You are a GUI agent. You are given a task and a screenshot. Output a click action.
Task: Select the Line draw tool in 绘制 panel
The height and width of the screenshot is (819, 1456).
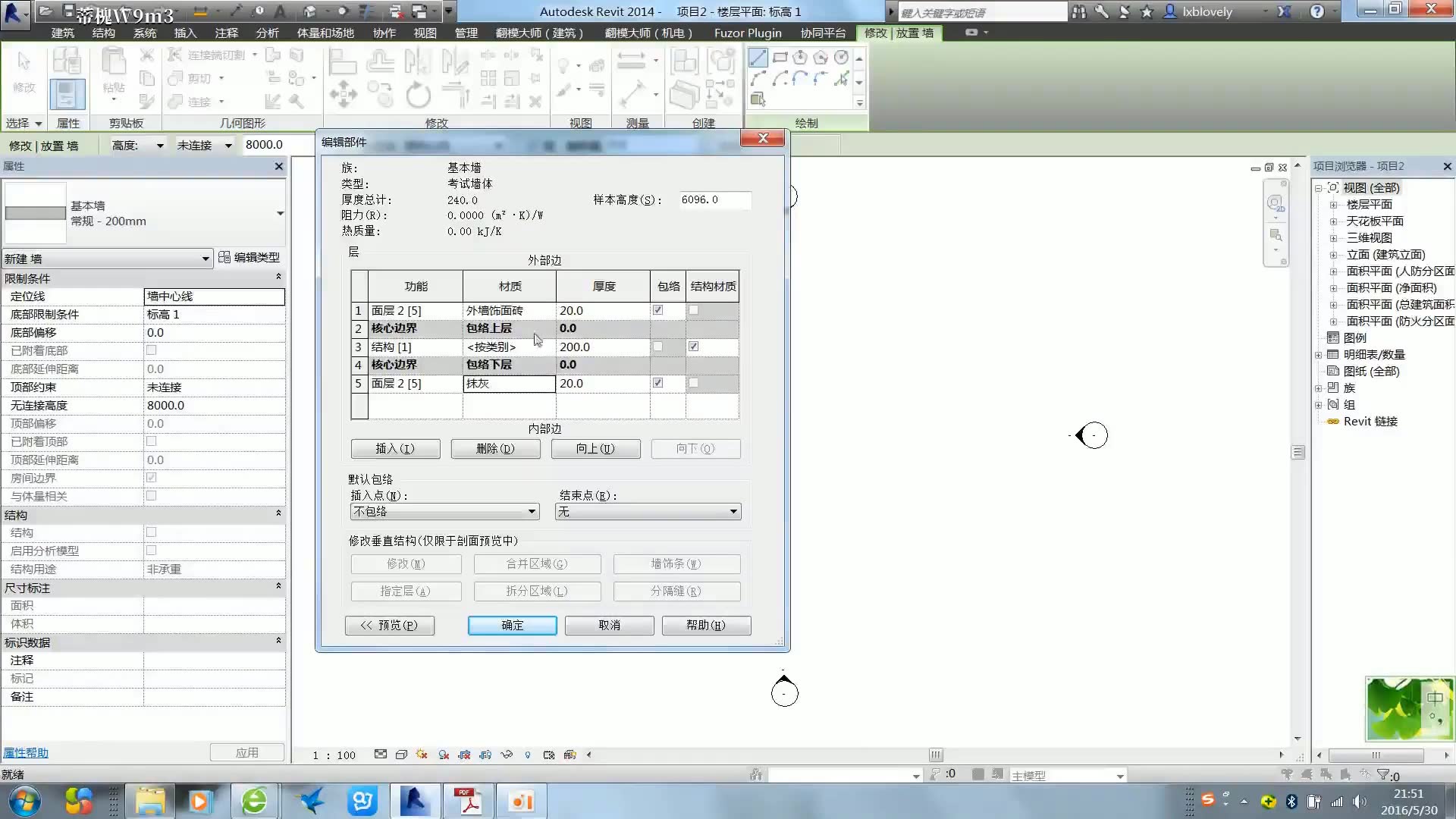(x=759, y=58)
